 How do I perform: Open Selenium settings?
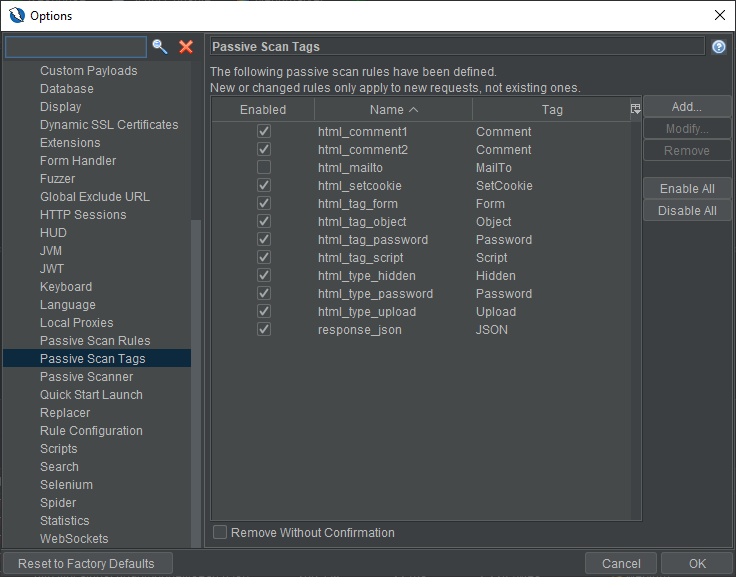66,485
